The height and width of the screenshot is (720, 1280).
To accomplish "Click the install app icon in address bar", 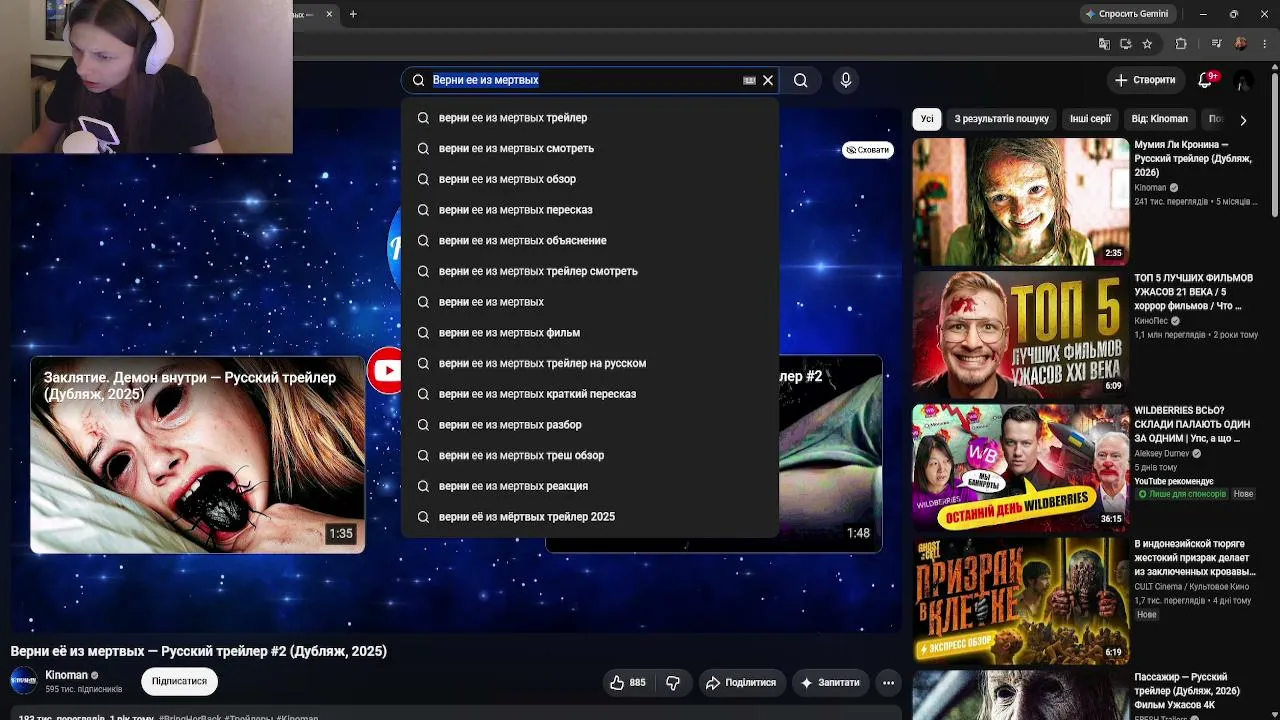I will coord(1126,44).
